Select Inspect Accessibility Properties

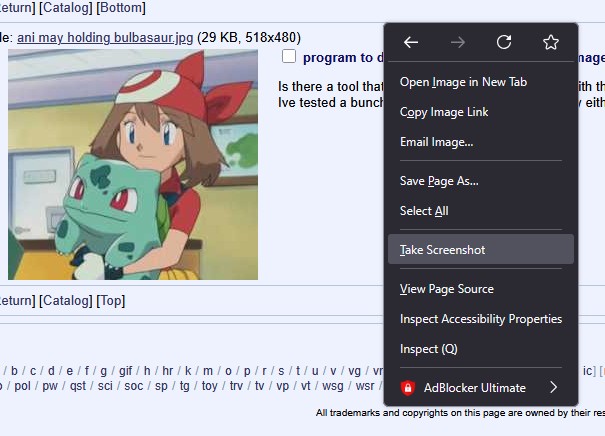tap(481, 319)
